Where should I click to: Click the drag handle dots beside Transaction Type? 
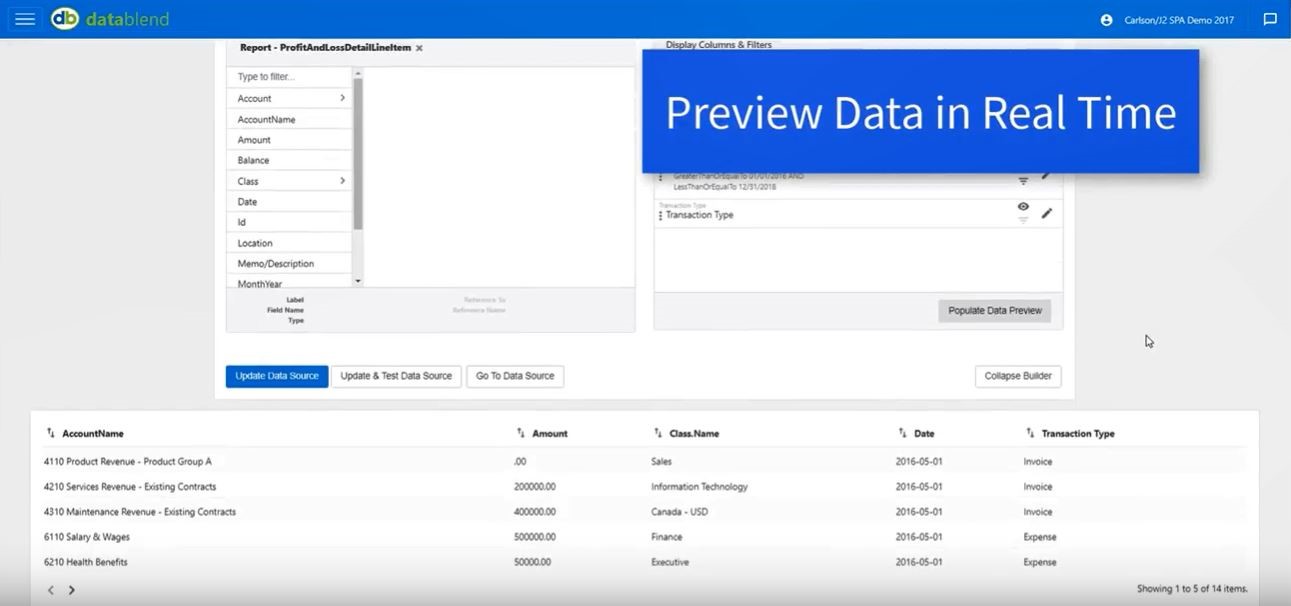pyautogui.click(x=659, y=212)
